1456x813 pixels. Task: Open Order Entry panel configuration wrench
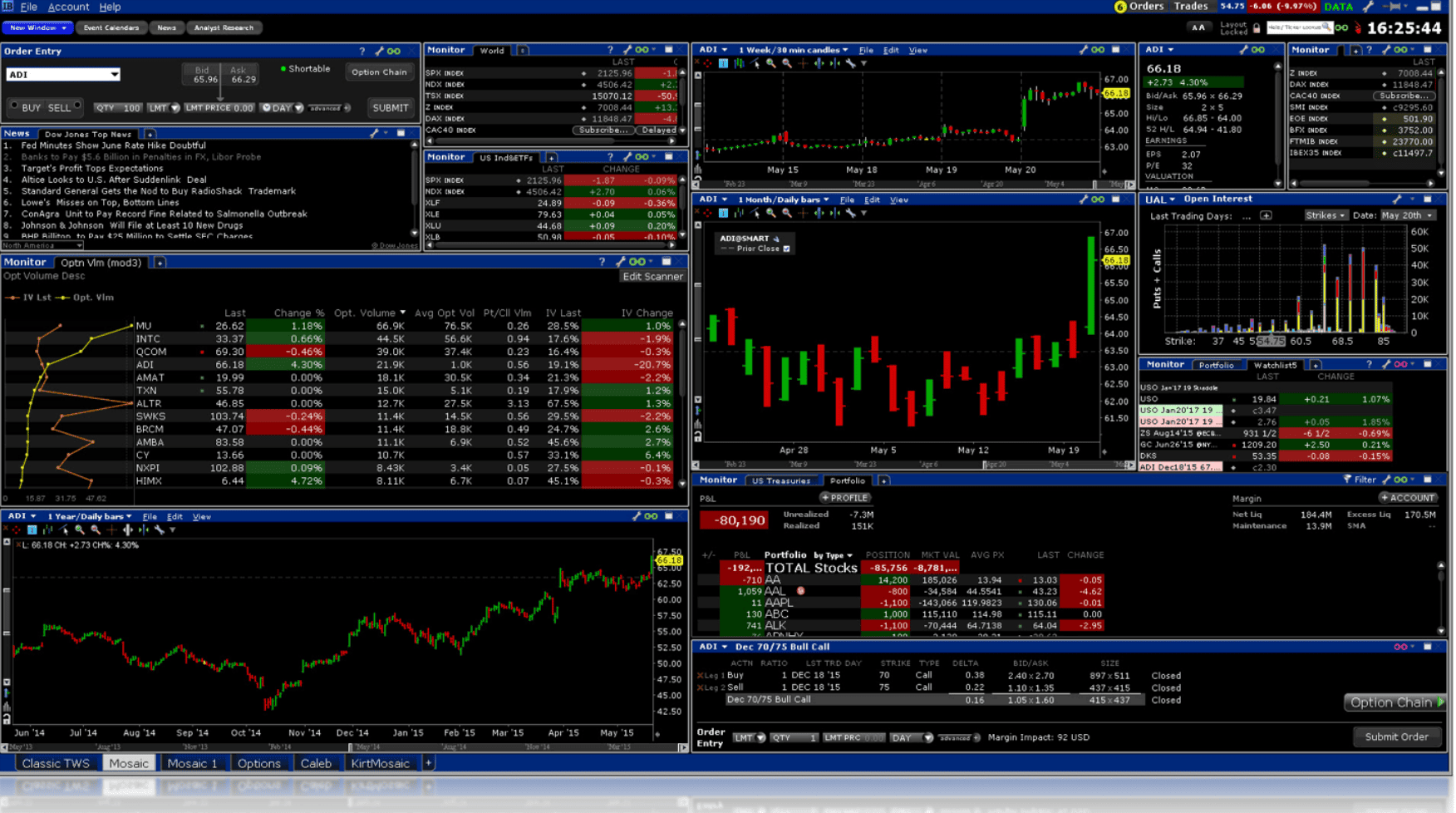click(x=379, y=52)
